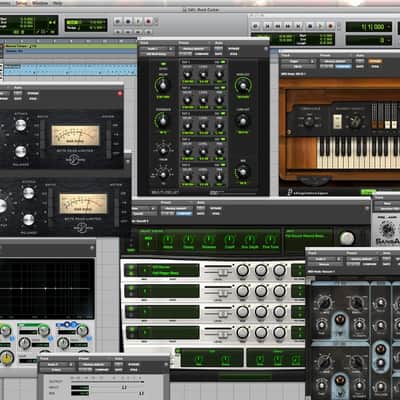
Task: Click the red Record button in Edit window toolbar
Action: 149,22
